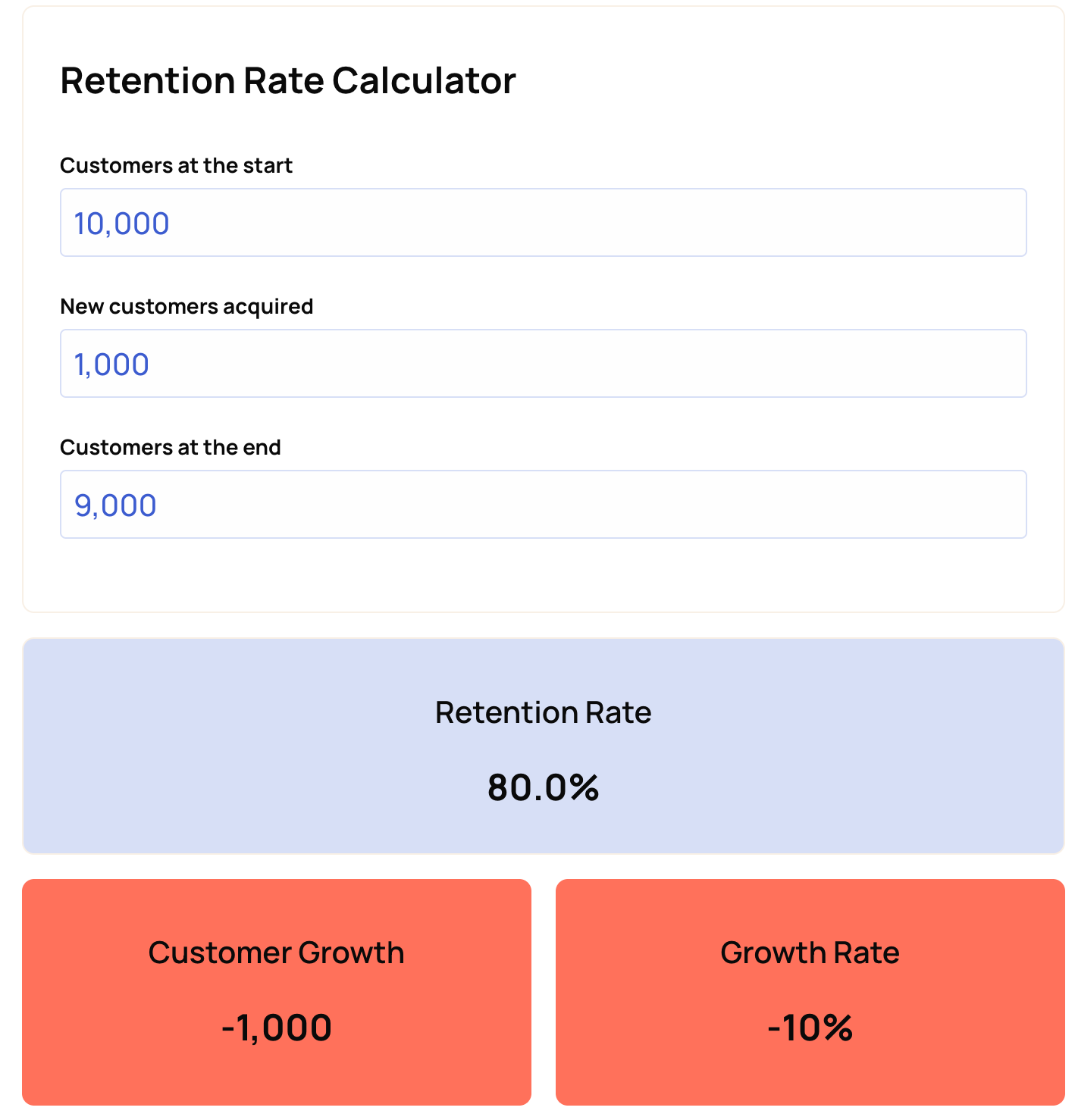This screenshot has width=1075, height=1120.
Task: Place cursor on the 1,000 entry text
Action: (x=111, y=364)
